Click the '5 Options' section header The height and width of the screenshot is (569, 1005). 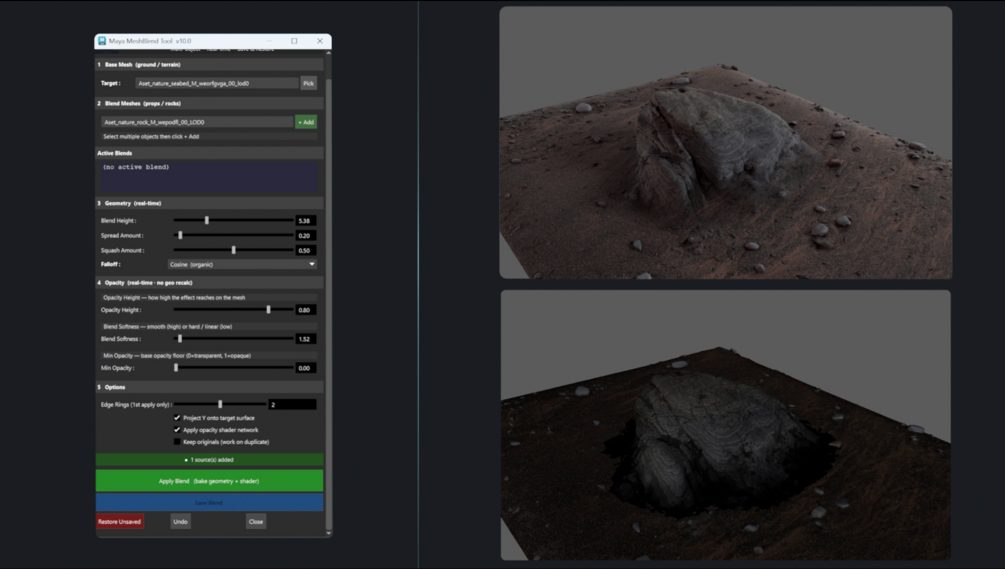[209, 387]
